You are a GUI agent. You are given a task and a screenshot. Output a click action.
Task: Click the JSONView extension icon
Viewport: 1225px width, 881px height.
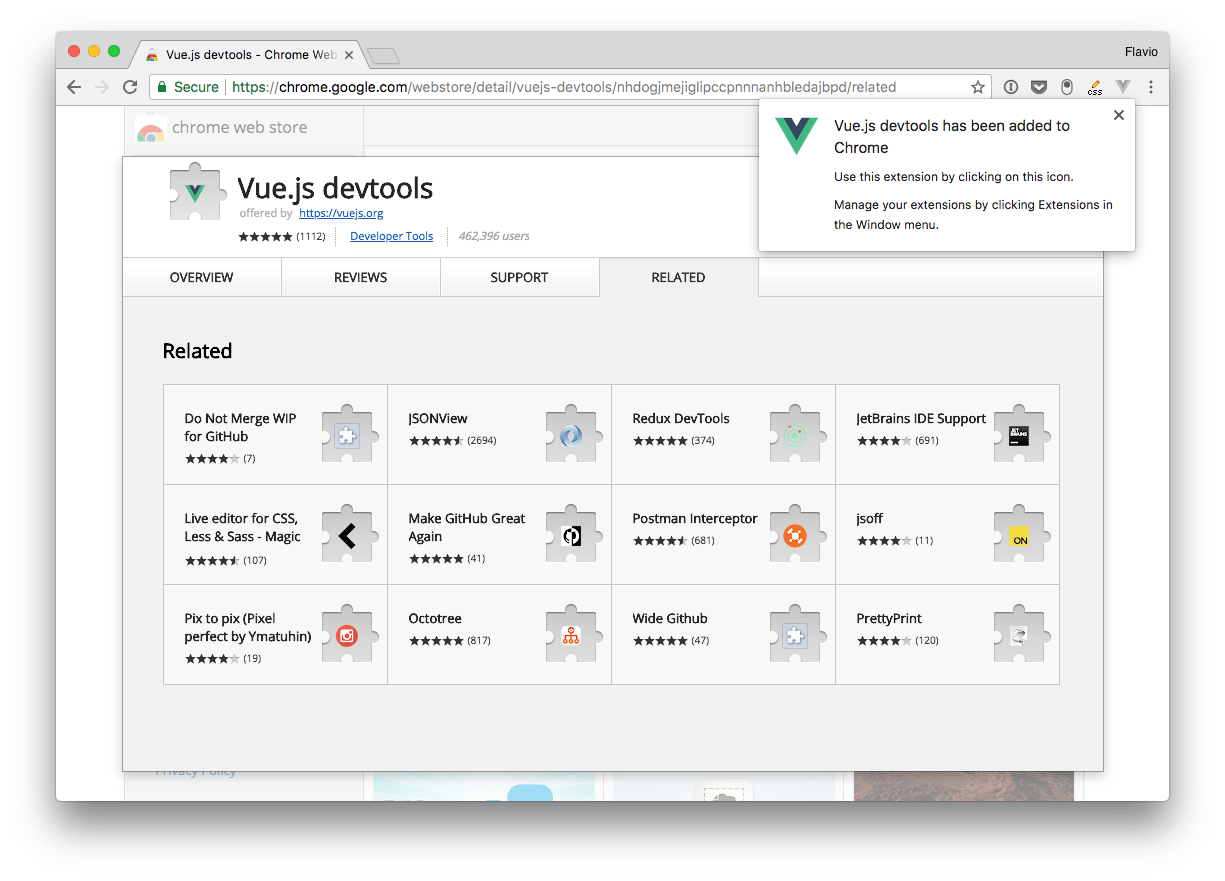point(572,434)
